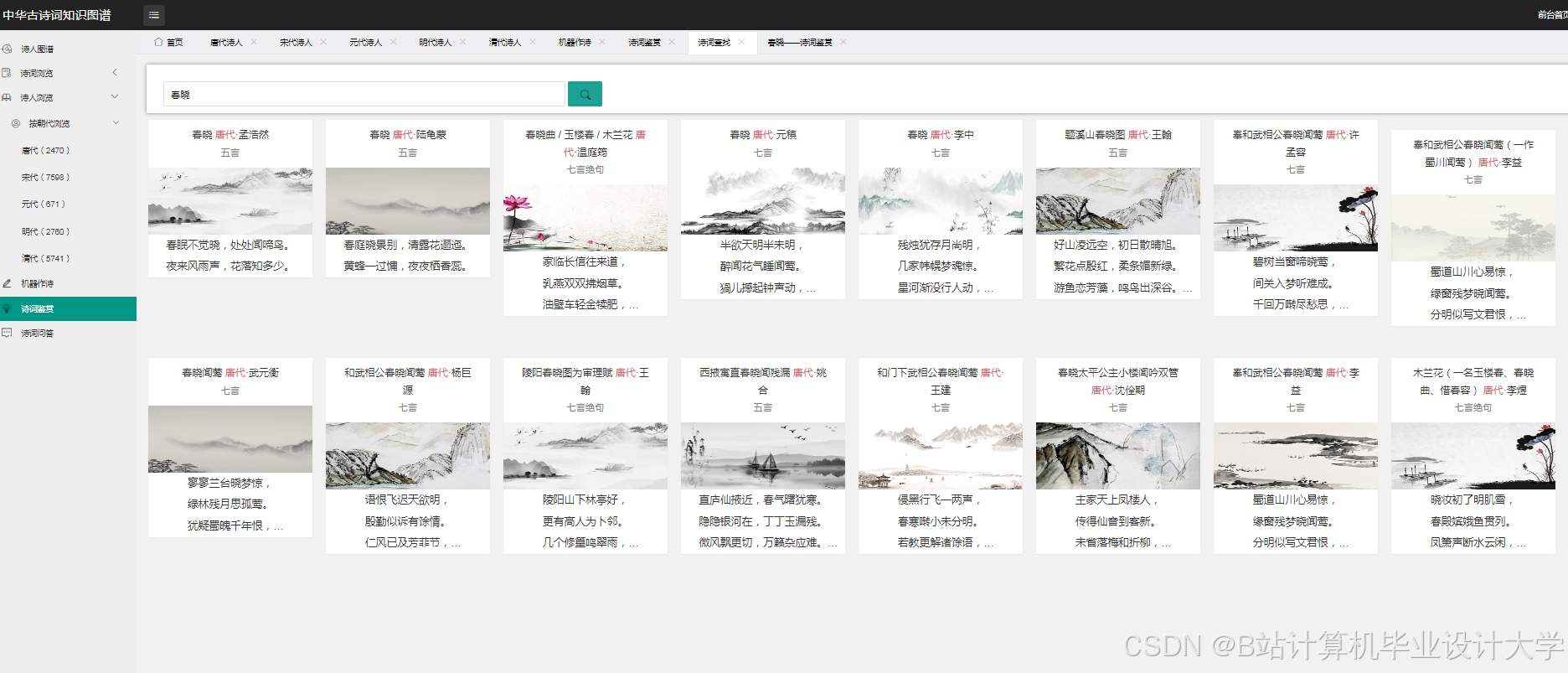Click the 诗人图谱 sidebar icon
Viewport: 1568px width, 673px height.
tap(7, 49)
